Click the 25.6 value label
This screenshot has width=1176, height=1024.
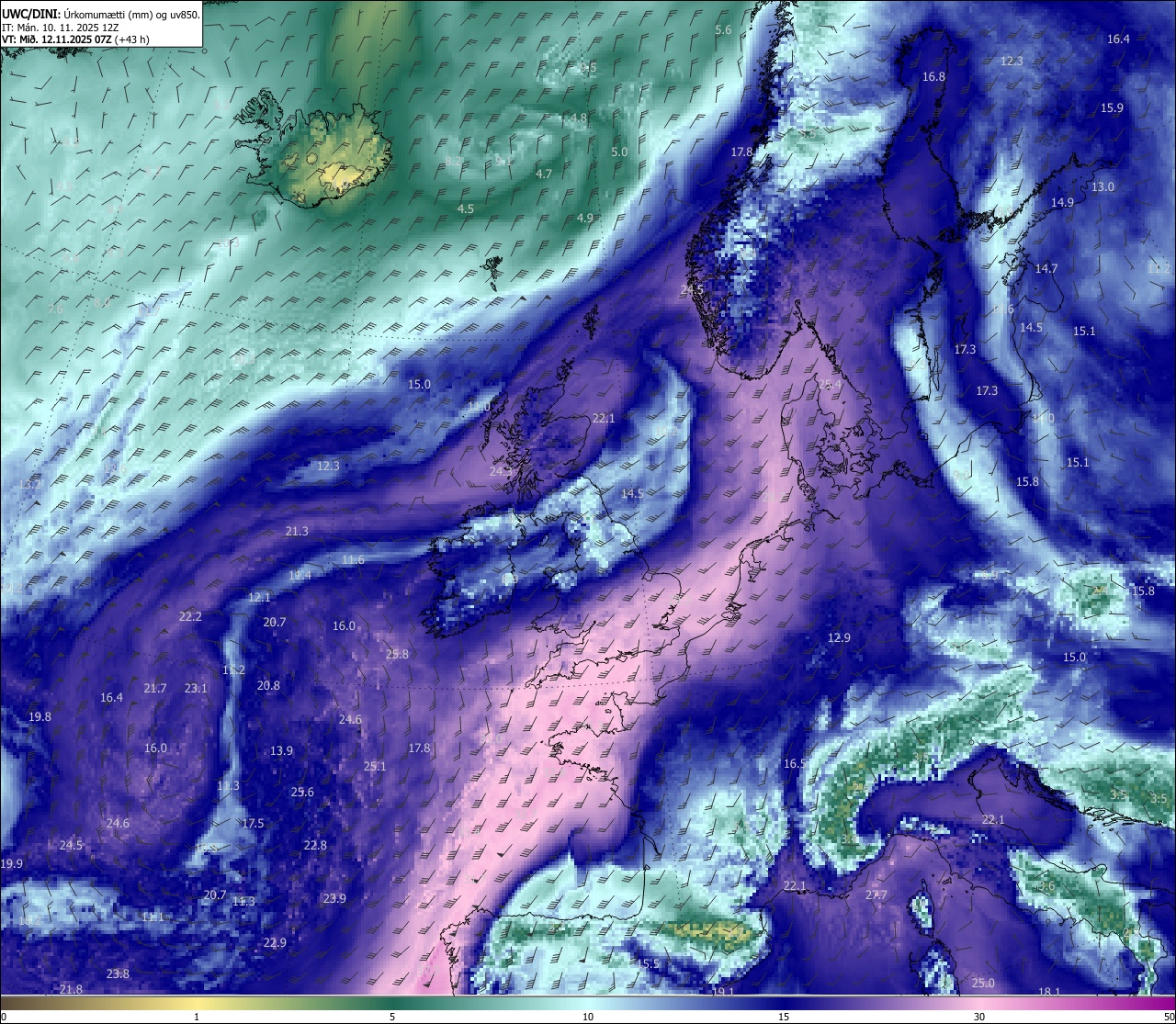pyautogui.click(x=302, y=793)
